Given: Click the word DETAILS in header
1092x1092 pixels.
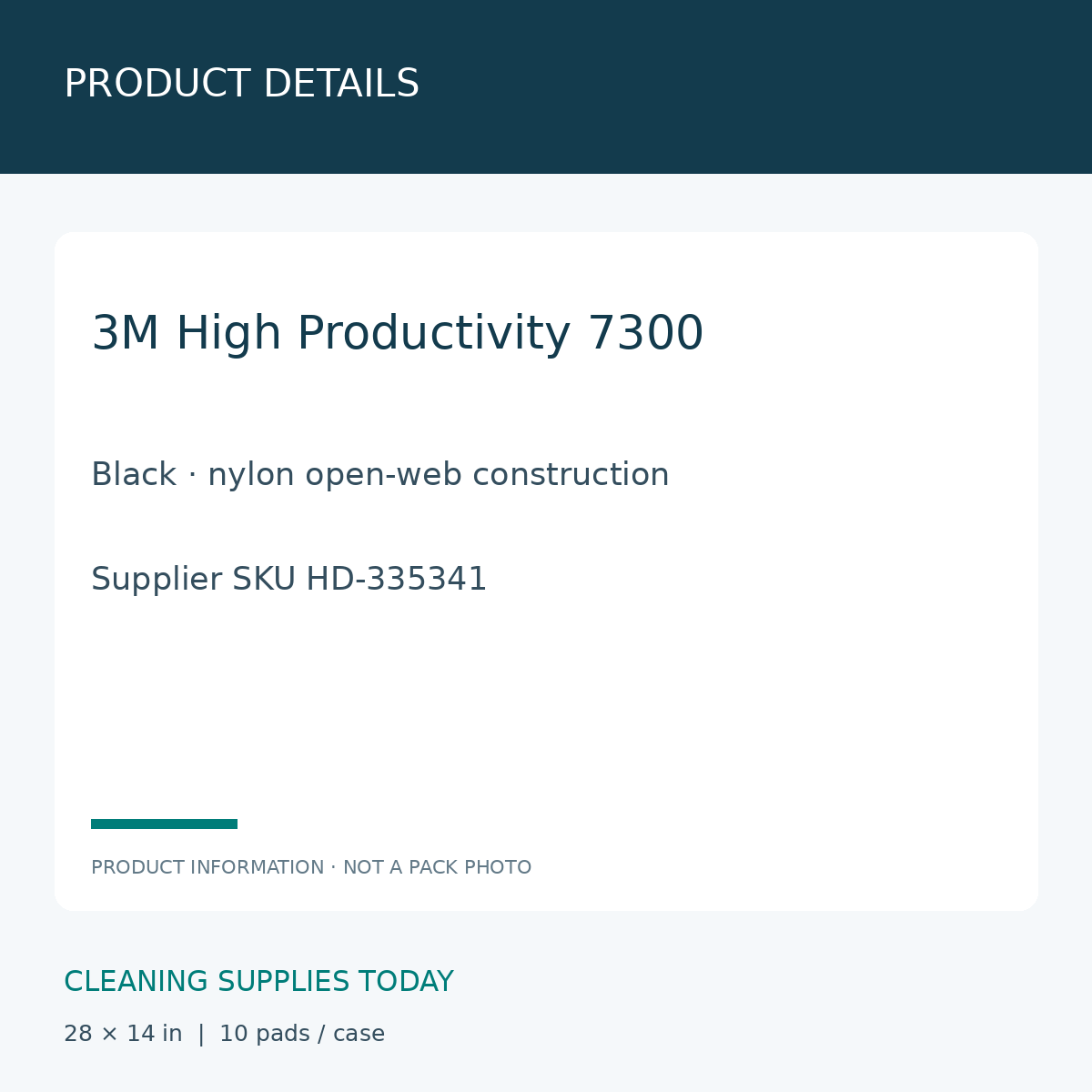Looking at the screenshot, I should (x=341, y=84).
